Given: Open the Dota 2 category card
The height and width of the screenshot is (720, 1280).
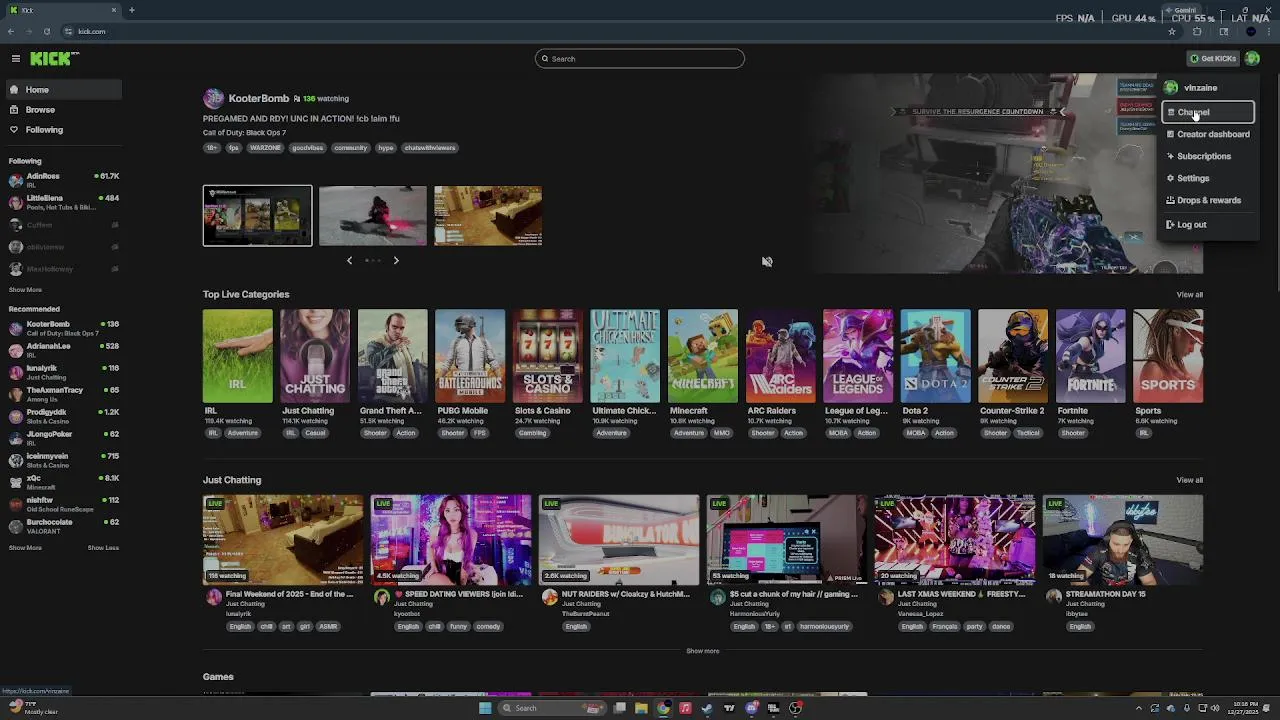Looking at the screenshot, I should coord(935,356).
